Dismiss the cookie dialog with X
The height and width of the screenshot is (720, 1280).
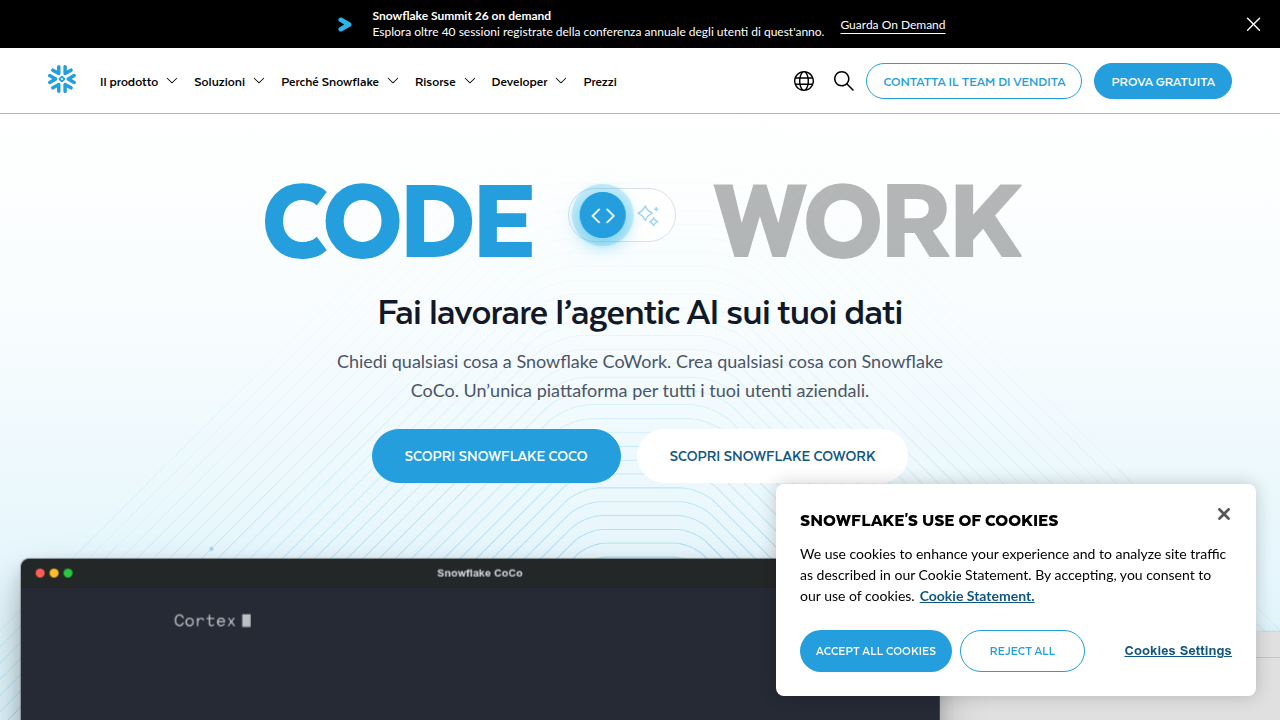pos(1223,514)
